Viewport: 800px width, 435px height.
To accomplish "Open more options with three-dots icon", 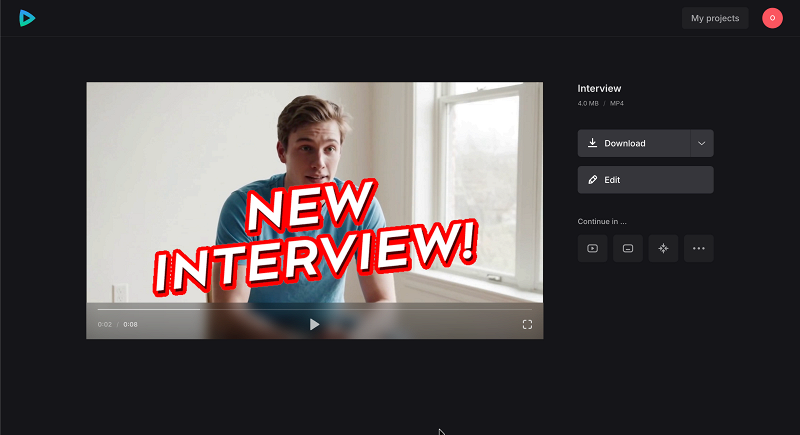I will click(698, 248).
